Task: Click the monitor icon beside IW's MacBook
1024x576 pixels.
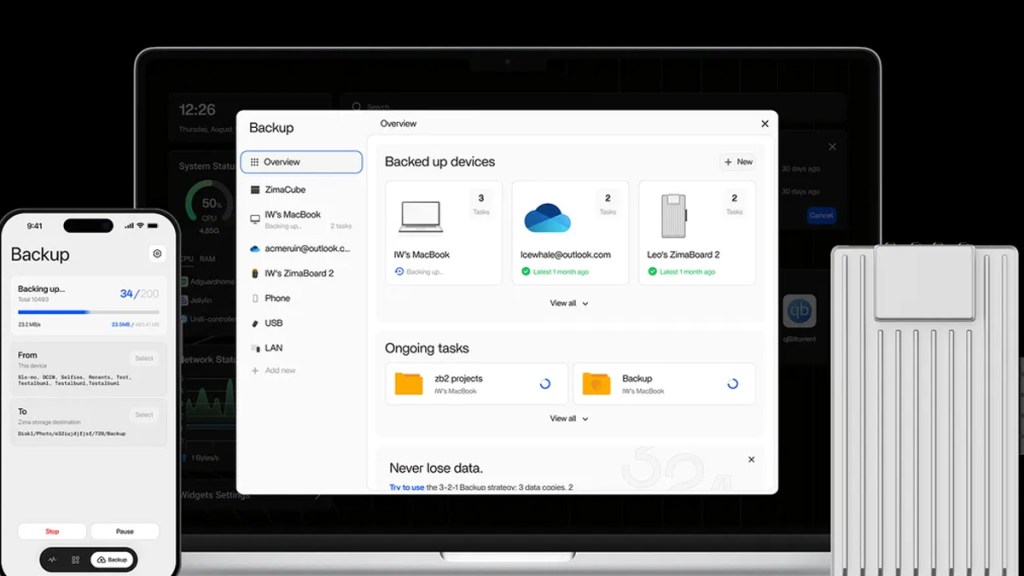Action: tap(255, 219)
